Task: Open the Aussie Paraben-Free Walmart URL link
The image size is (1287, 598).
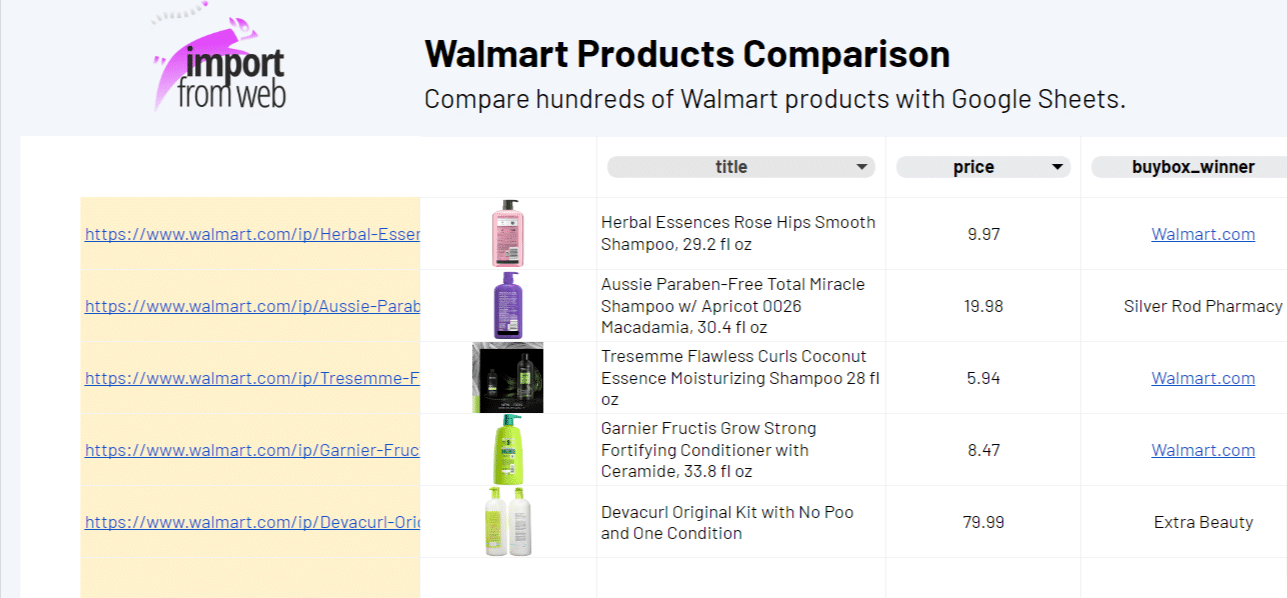Action: coord(252,307)
